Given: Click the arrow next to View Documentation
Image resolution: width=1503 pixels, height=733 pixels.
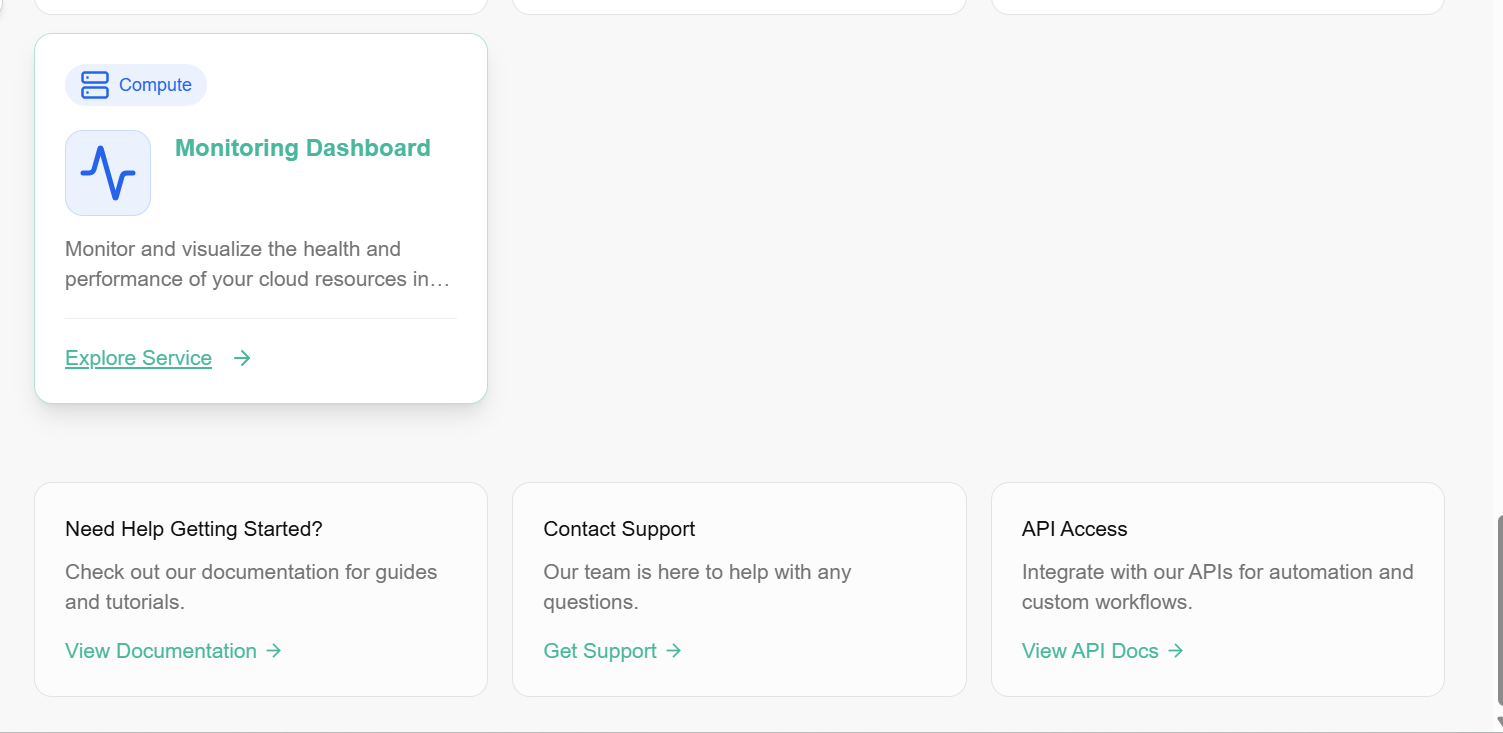Looking at the screenshot, I should point(274,651).
